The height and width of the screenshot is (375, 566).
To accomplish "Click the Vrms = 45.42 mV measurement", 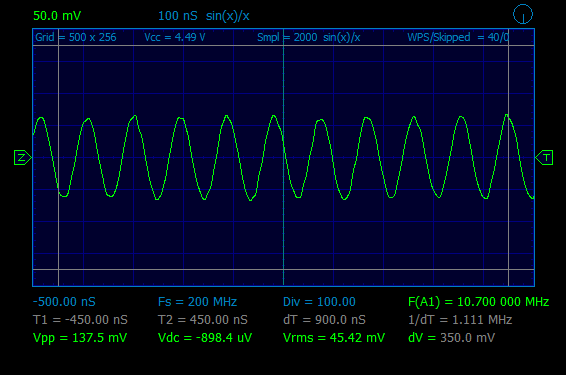I will pos(334,338).
